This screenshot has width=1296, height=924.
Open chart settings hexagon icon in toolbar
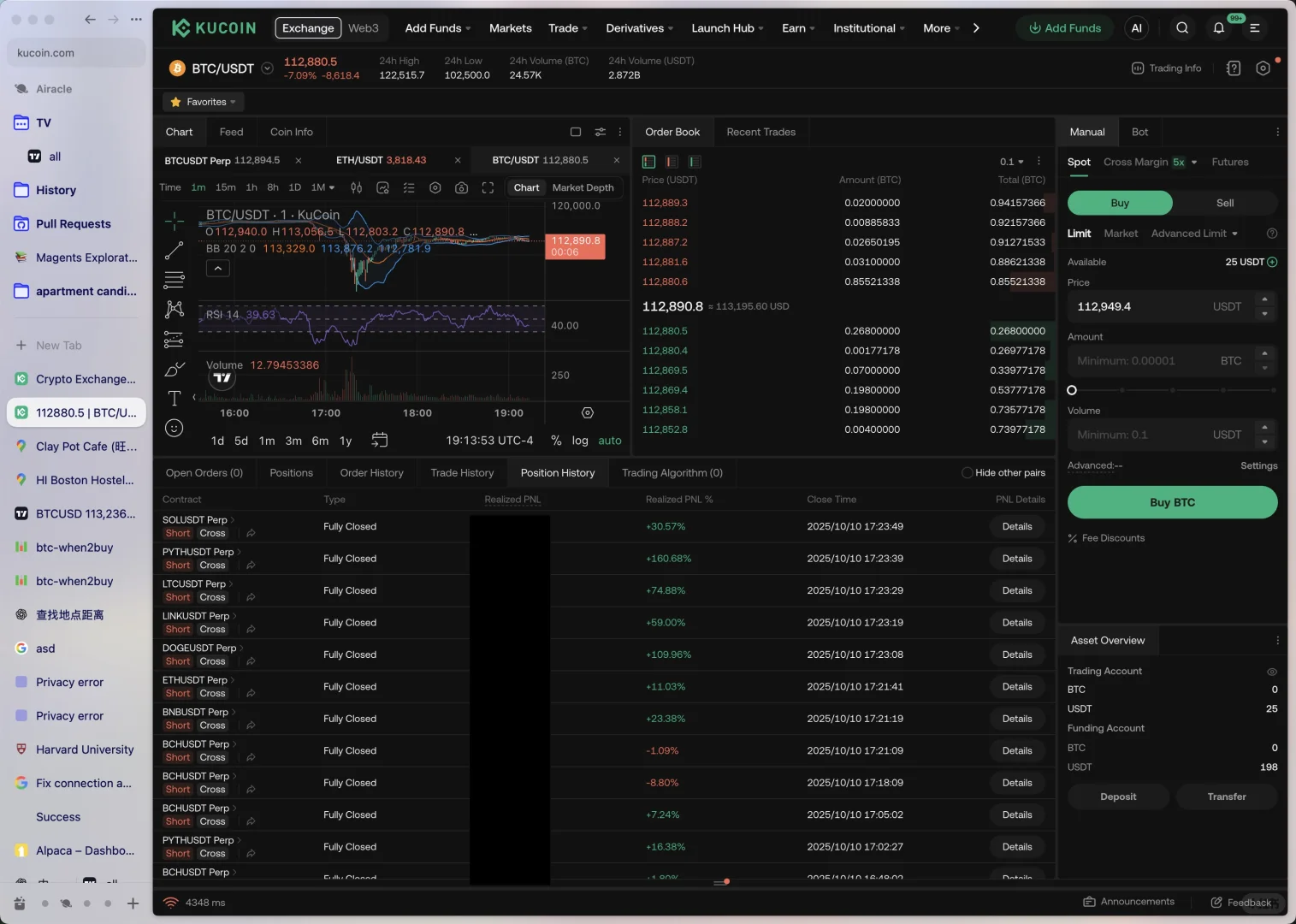(x=435, y=188)
